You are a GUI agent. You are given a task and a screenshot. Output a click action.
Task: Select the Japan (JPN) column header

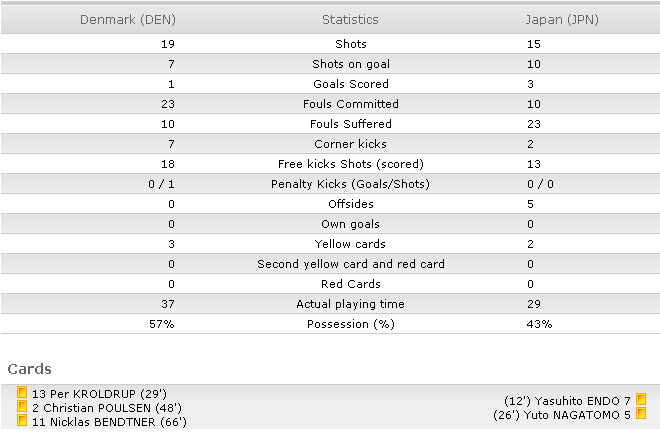tap(562, 20)
